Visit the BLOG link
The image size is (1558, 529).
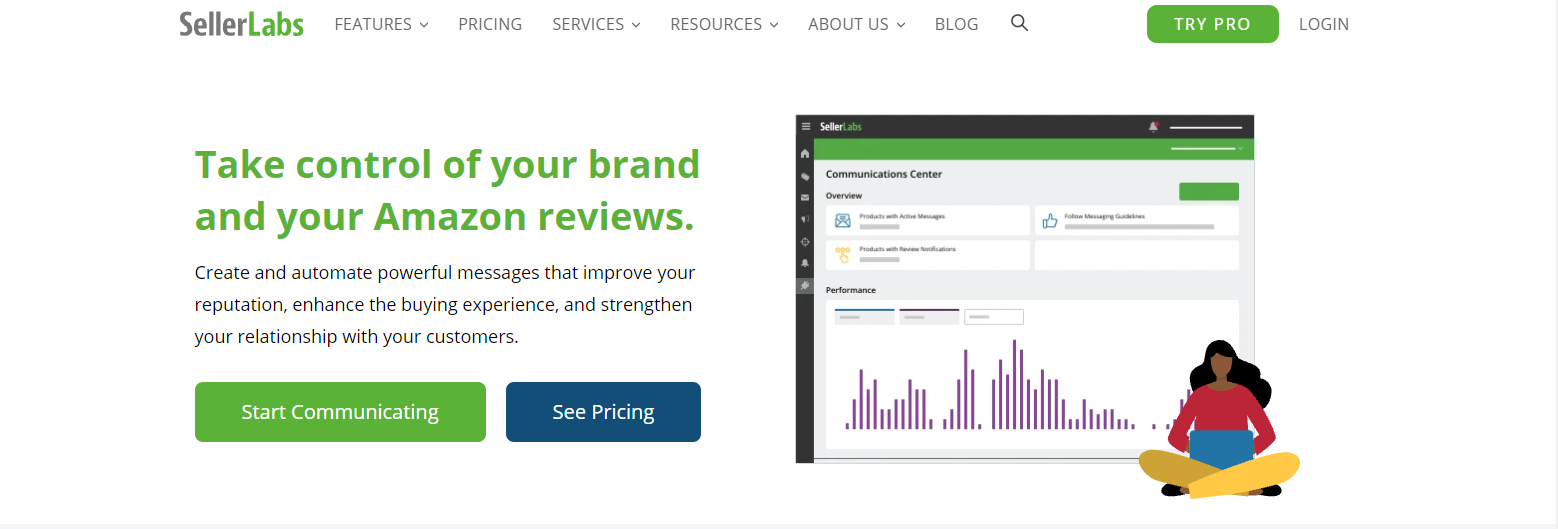(x=956, y=24)
